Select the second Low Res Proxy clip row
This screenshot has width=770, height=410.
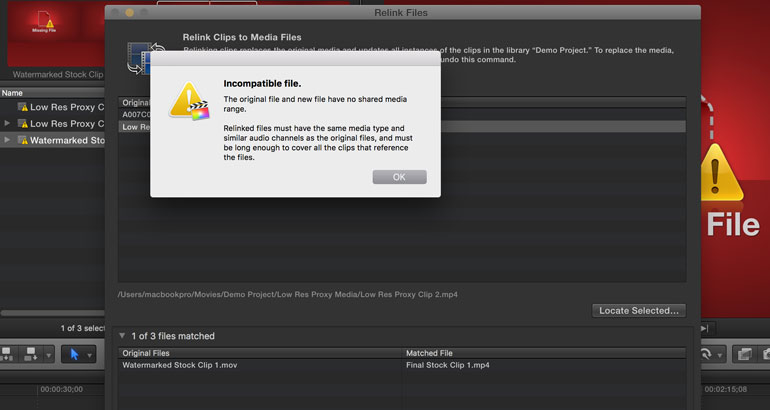52,124
